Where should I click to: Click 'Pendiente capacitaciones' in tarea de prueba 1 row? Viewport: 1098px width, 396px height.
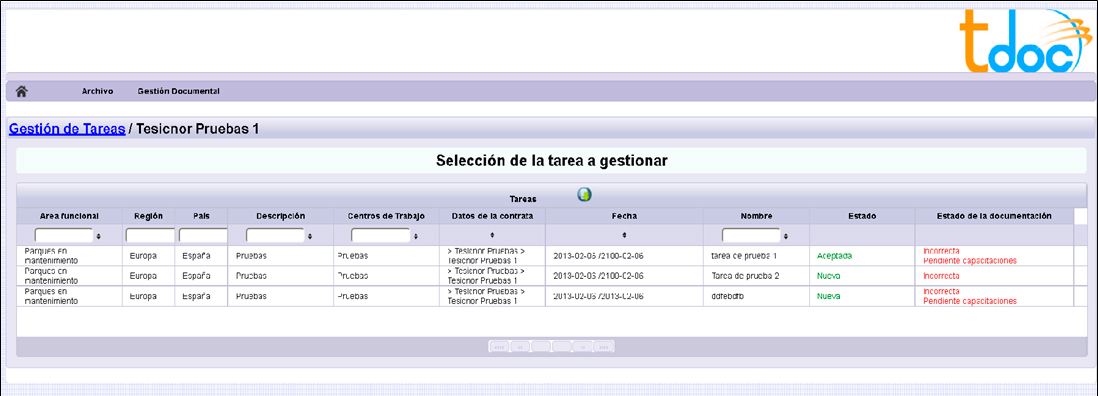click(970, 261)
